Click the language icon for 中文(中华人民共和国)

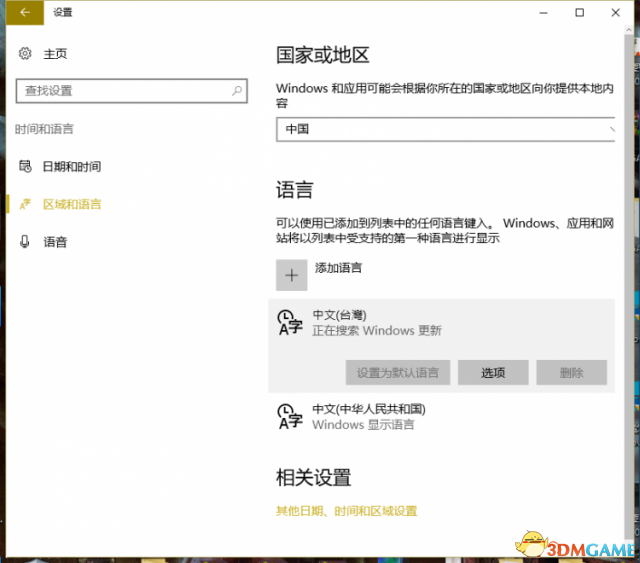290,417
